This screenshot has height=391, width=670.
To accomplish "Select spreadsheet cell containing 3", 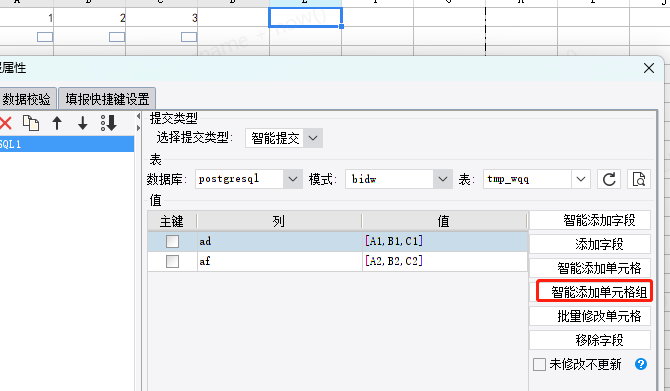I will 162,18.
